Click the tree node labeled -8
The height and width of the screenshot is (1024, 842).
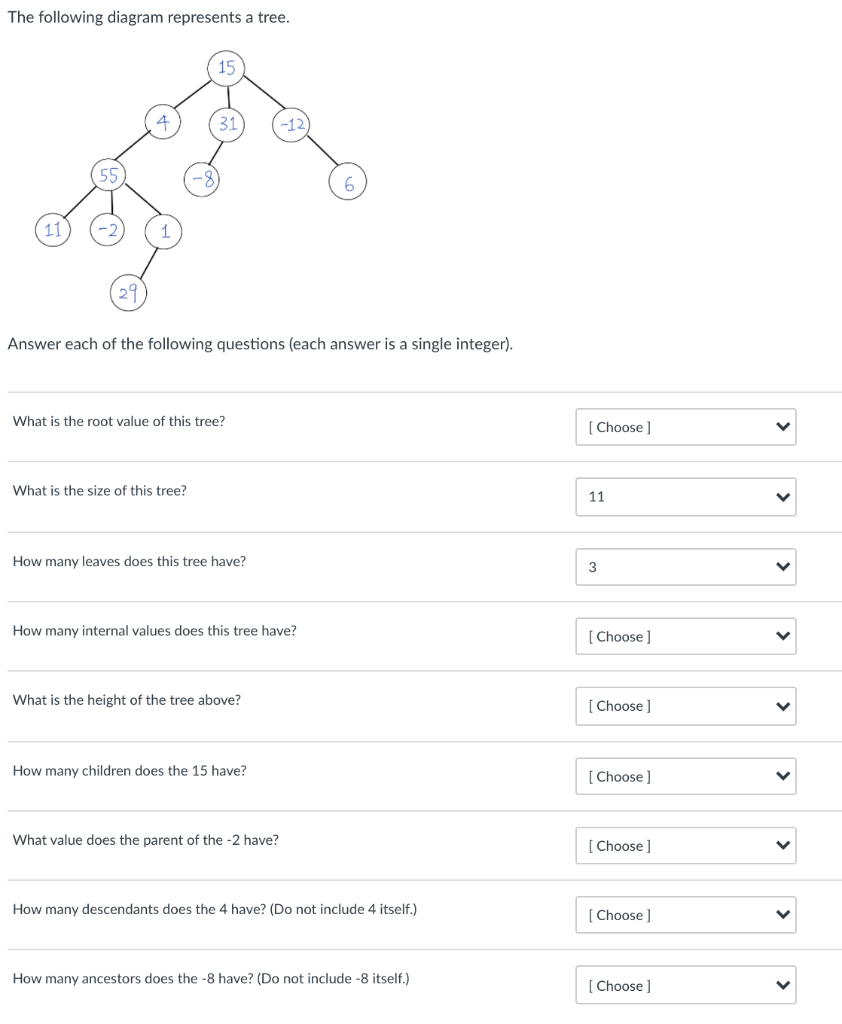click(x=202, y=179)
